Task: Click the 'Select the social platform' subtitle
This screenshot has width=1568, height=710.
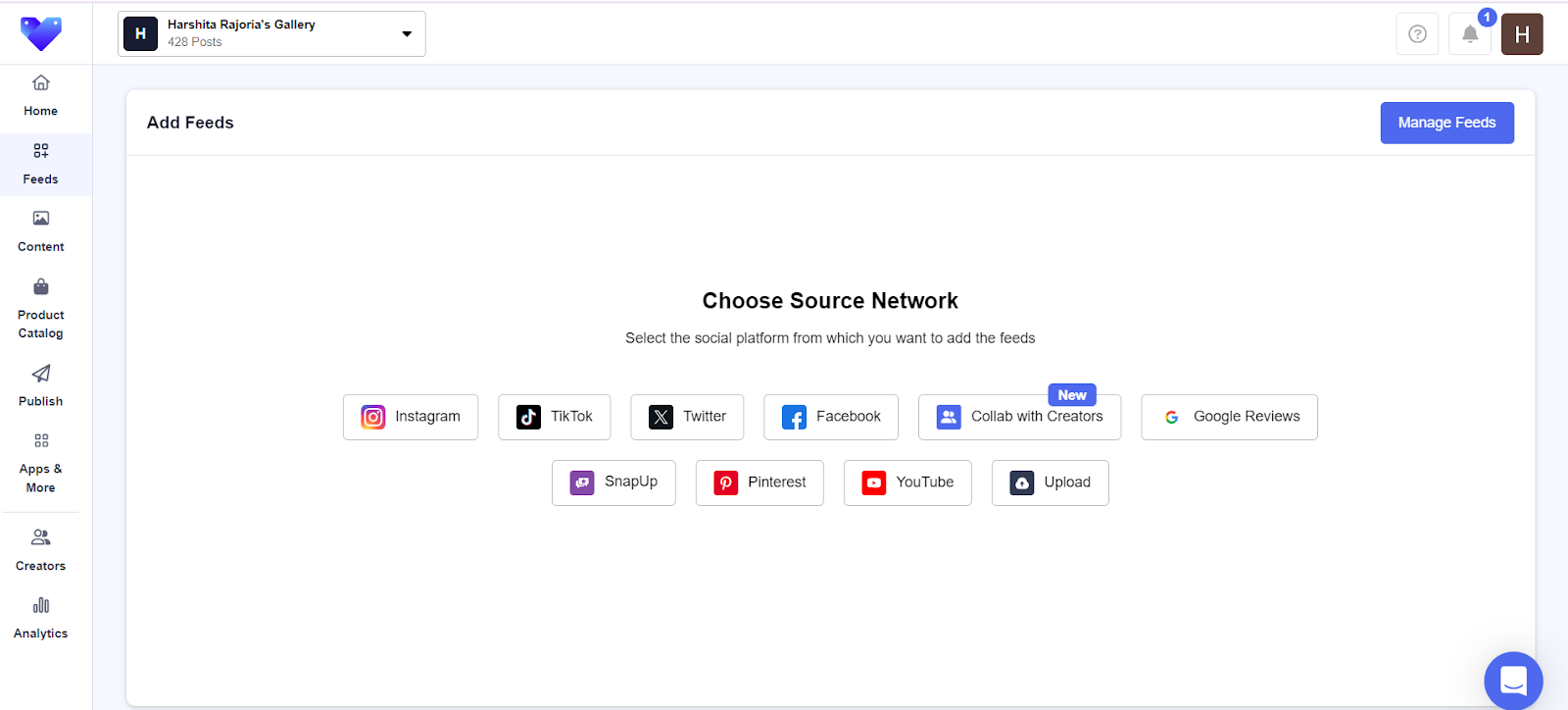Action: coord(830,338)
